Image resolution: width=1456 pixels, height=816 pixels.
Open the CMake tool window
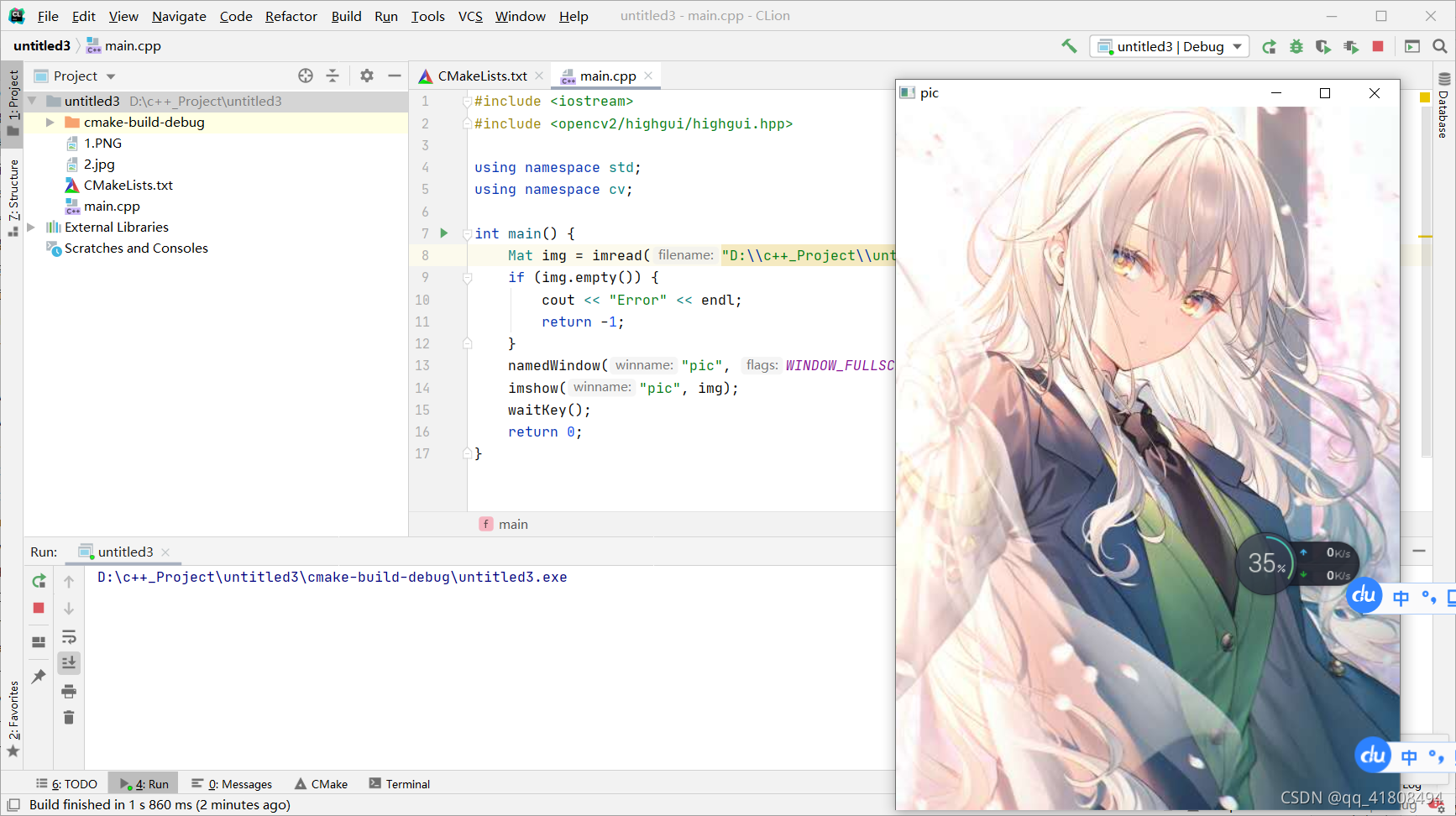coord(322,783)
